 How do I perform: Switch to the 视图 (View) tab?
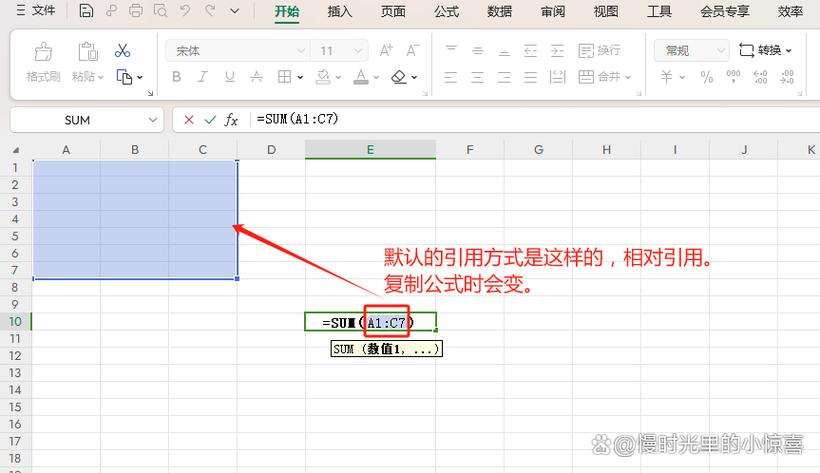point(606,11)
